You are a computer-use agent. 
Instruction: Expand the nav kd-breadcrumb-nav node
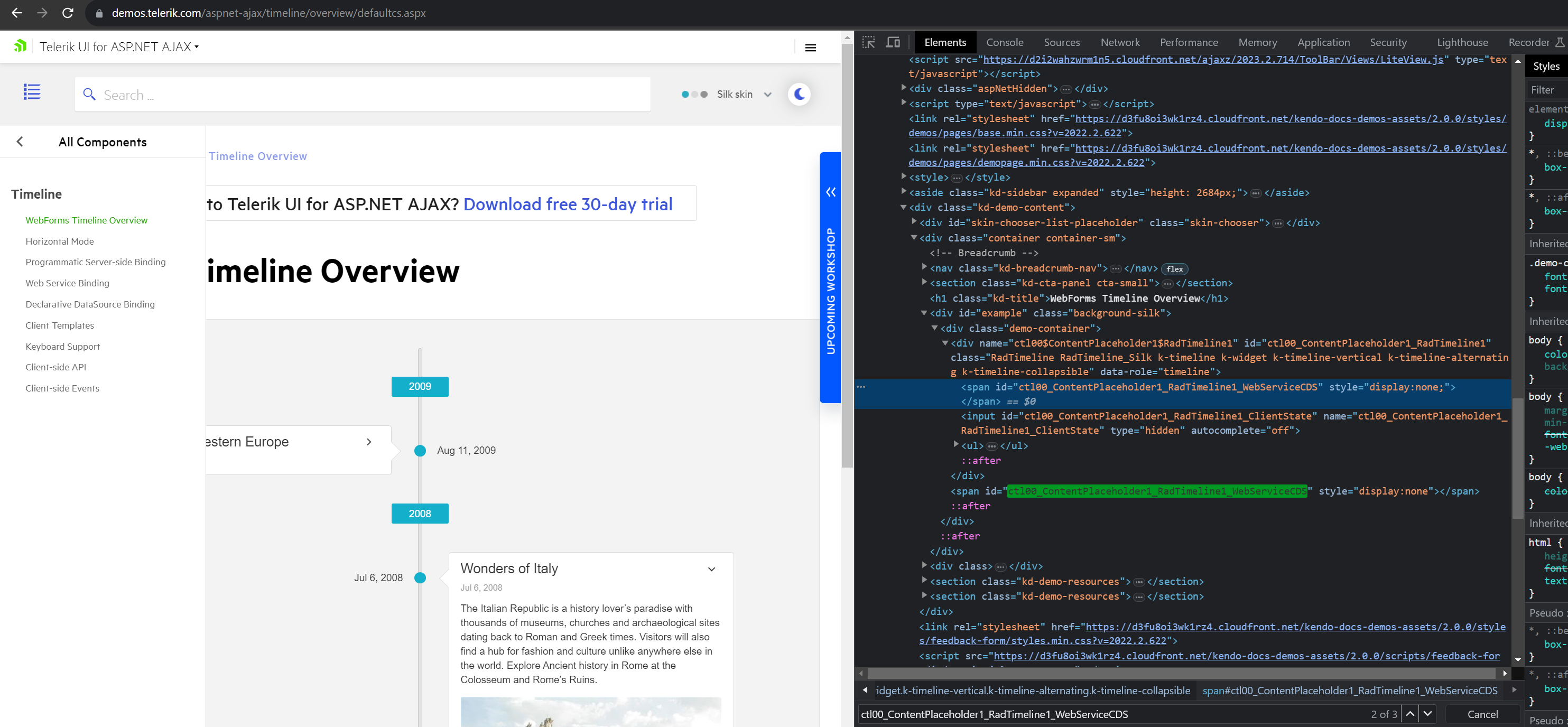tap(925, 268)
